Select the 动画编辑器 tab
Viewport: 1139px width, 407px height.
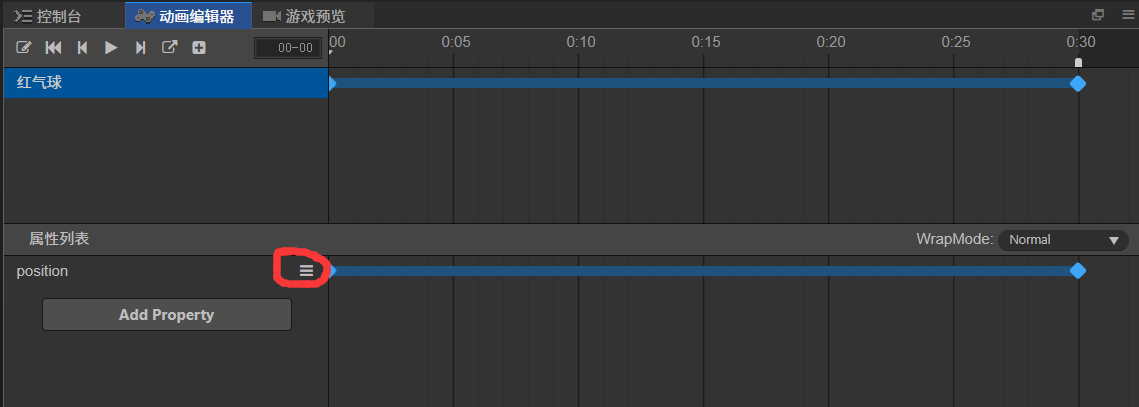[x=188, y=16]
